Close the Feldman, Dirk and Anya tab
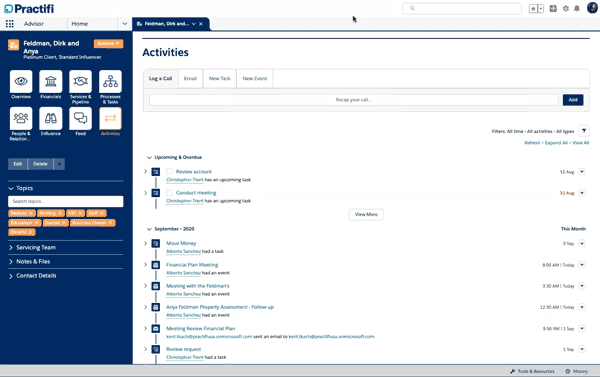Image resolution: width=600 pixels, height=377 pixels. tap(201, 24)
